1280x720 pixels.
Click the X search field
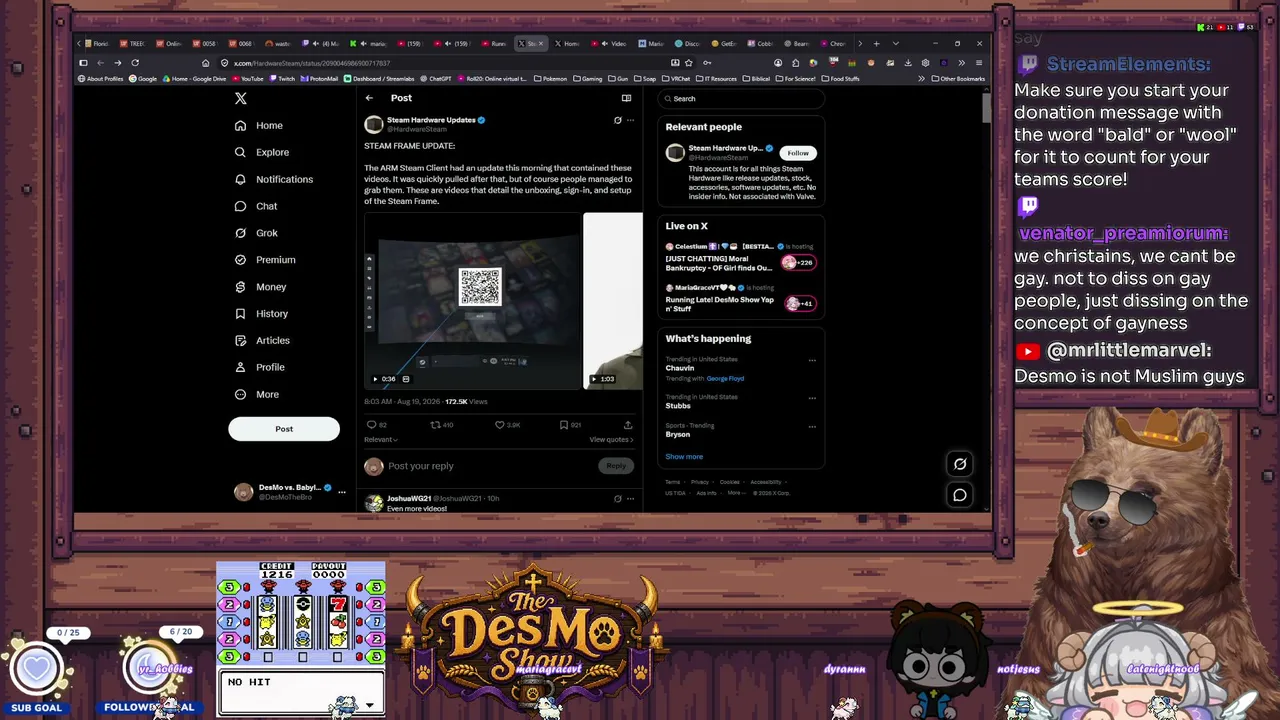(x=741, y=98)
